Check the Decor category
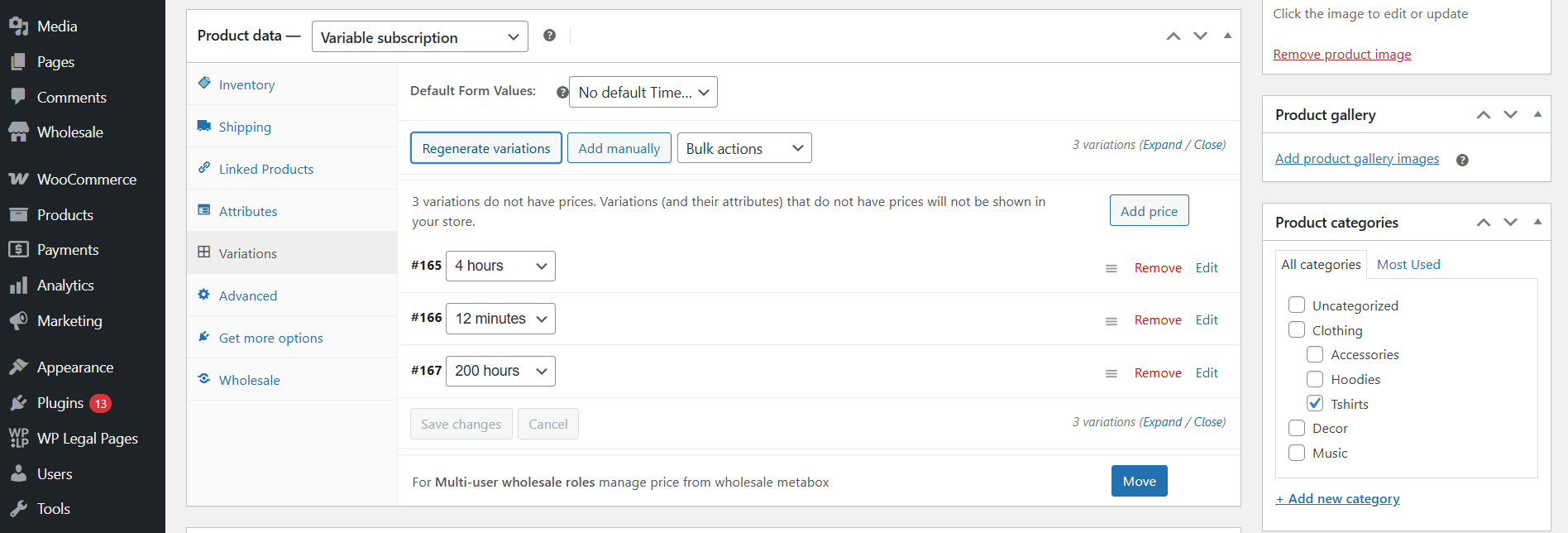 point(1297,428)
